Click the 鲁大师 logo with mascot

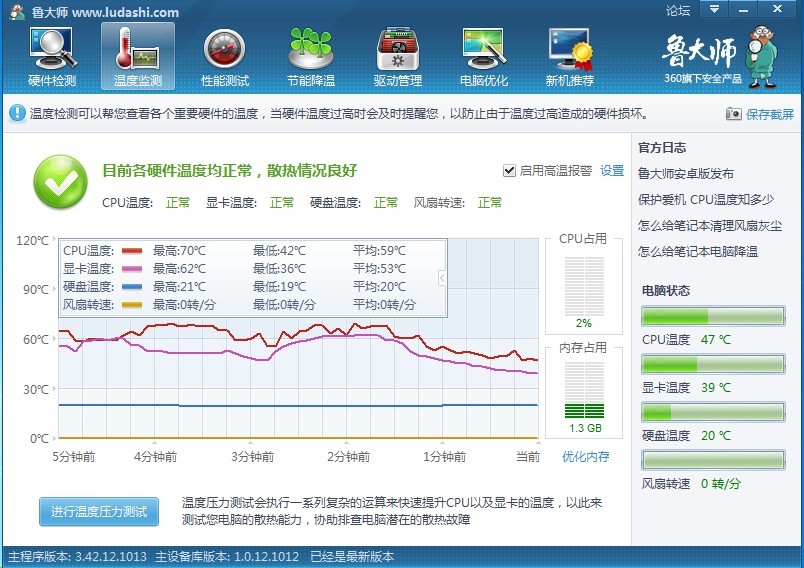[719, 56]
